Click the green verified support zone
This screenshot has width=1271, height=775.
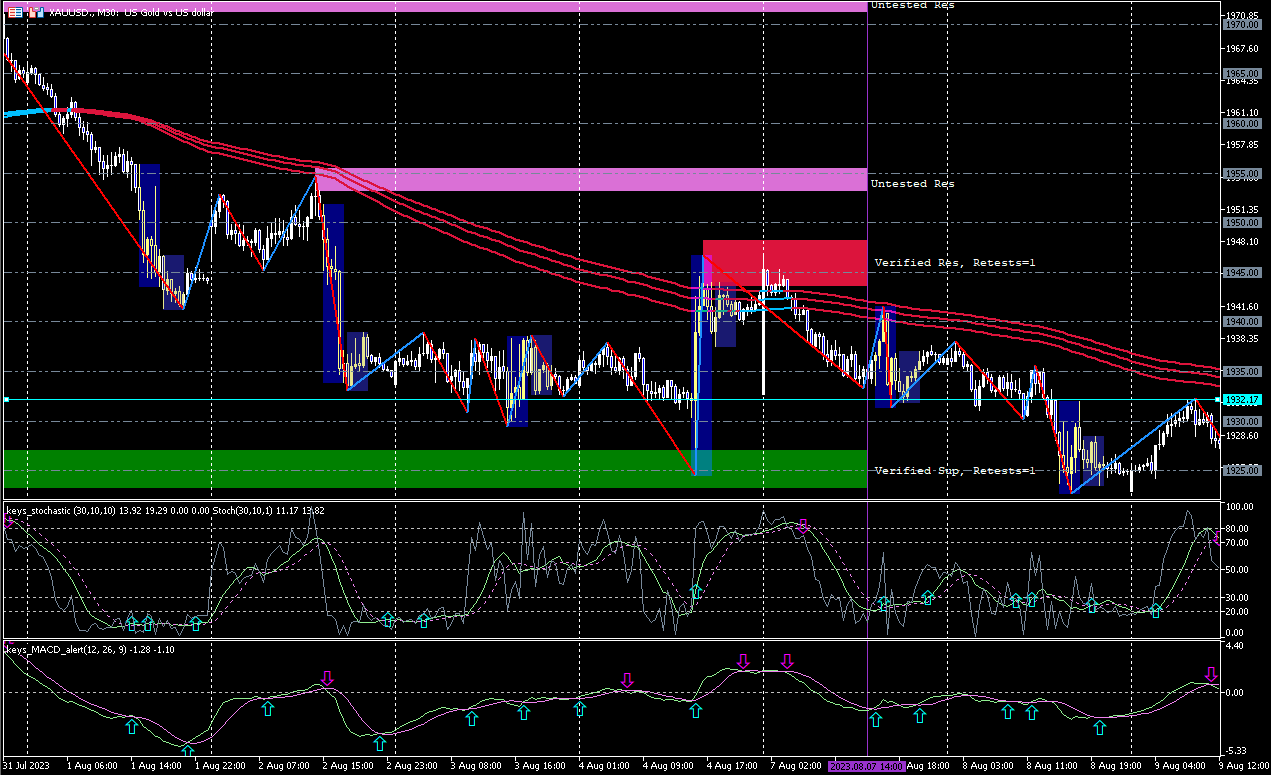[x=435, y=469]
